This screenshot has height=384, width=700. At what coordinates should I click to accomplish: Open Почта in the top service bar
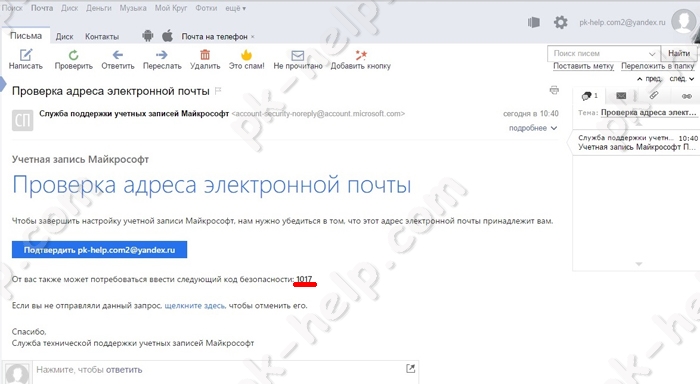tap(42, 8)
